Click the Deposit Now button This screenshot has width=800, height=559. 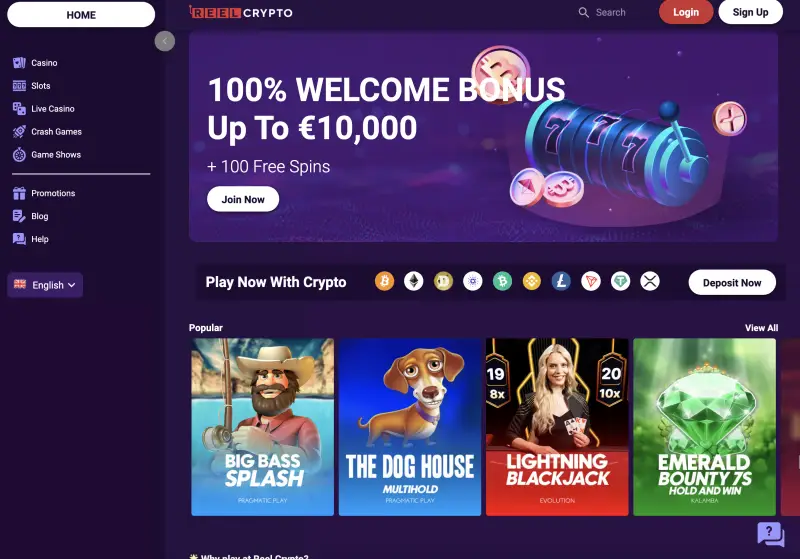732,283
